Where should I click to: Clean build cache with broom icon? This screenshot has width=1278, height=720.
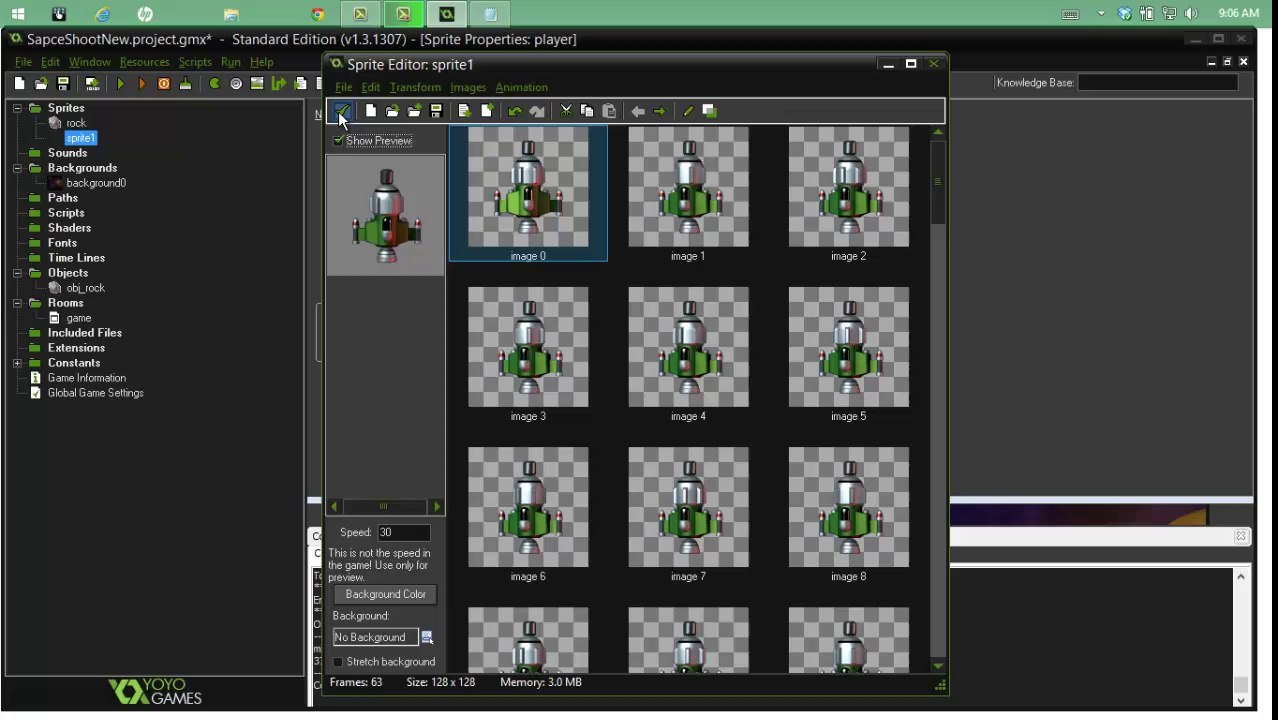[x=185, y=84]
